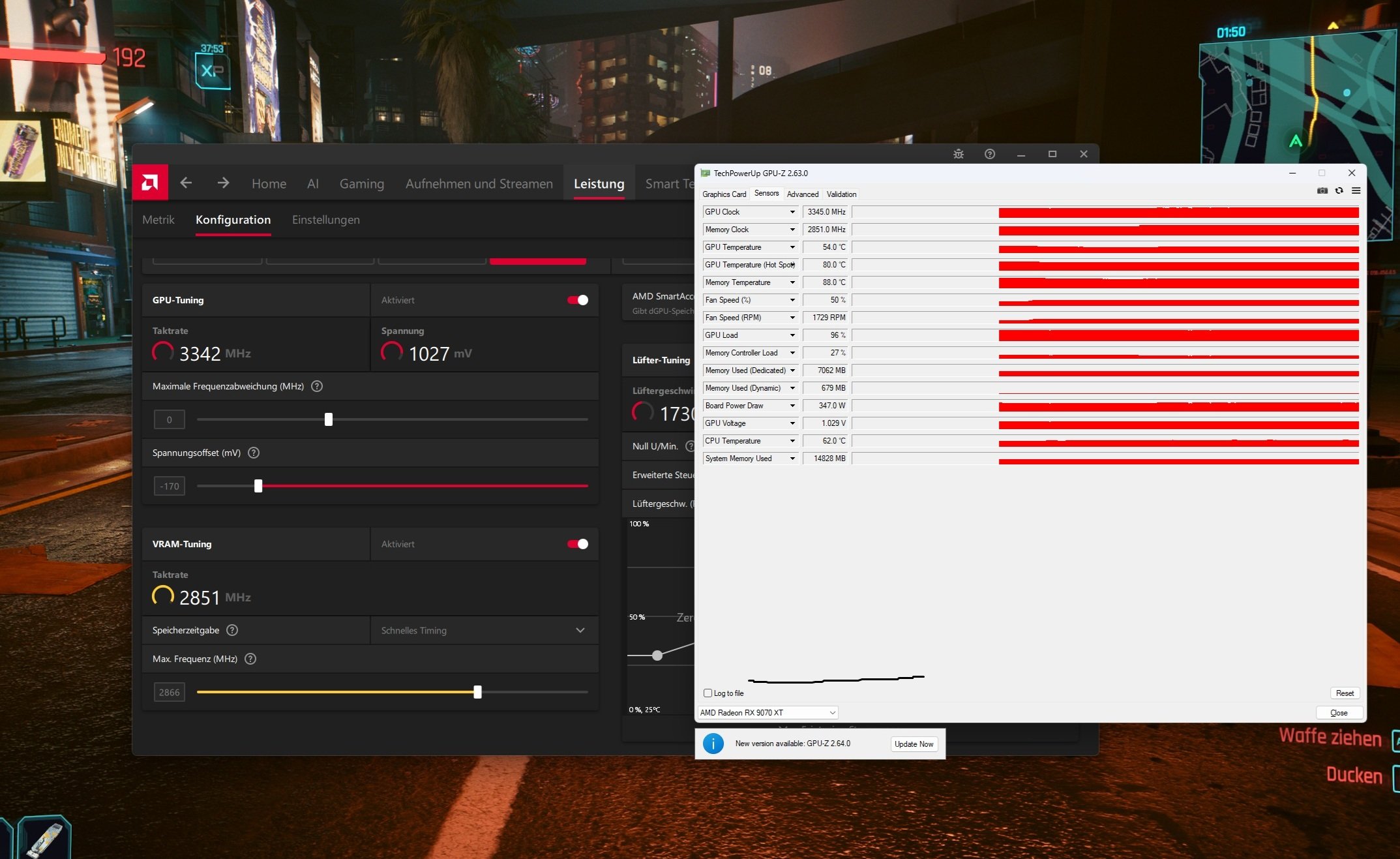Click the GPU-Z refresh icon
The height and width of the screenshot is (859, 1400).
tap(1339, 190)
